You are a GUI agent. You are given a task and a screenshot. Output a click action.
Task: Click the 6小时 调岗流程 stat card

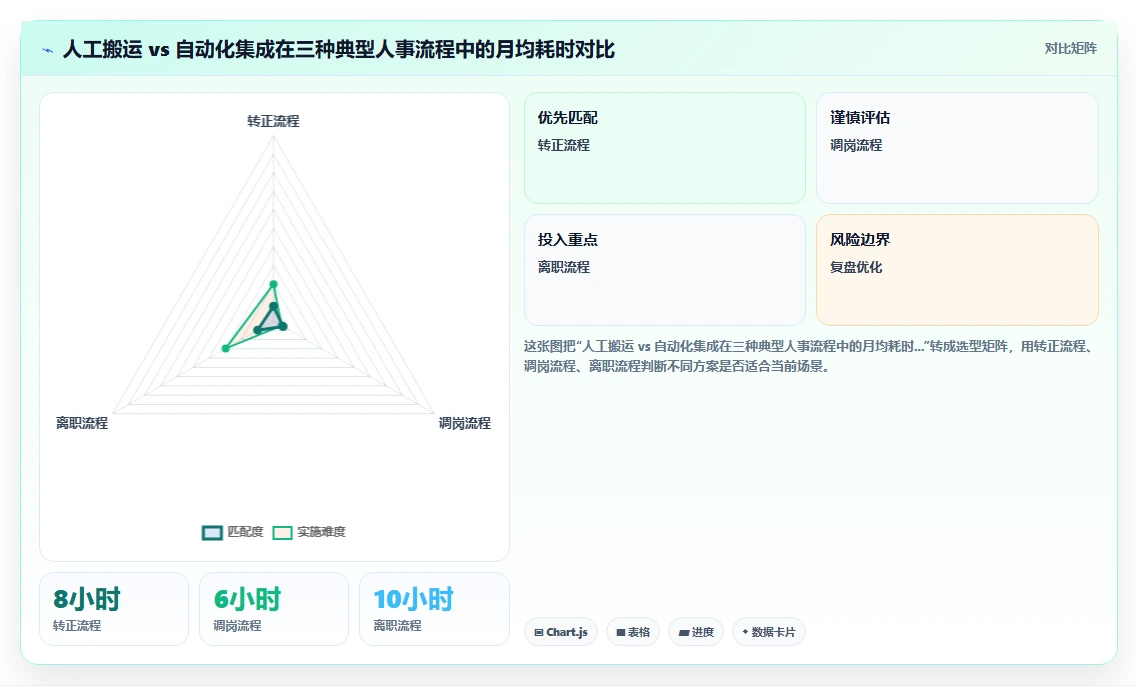[x=274, y=609]
